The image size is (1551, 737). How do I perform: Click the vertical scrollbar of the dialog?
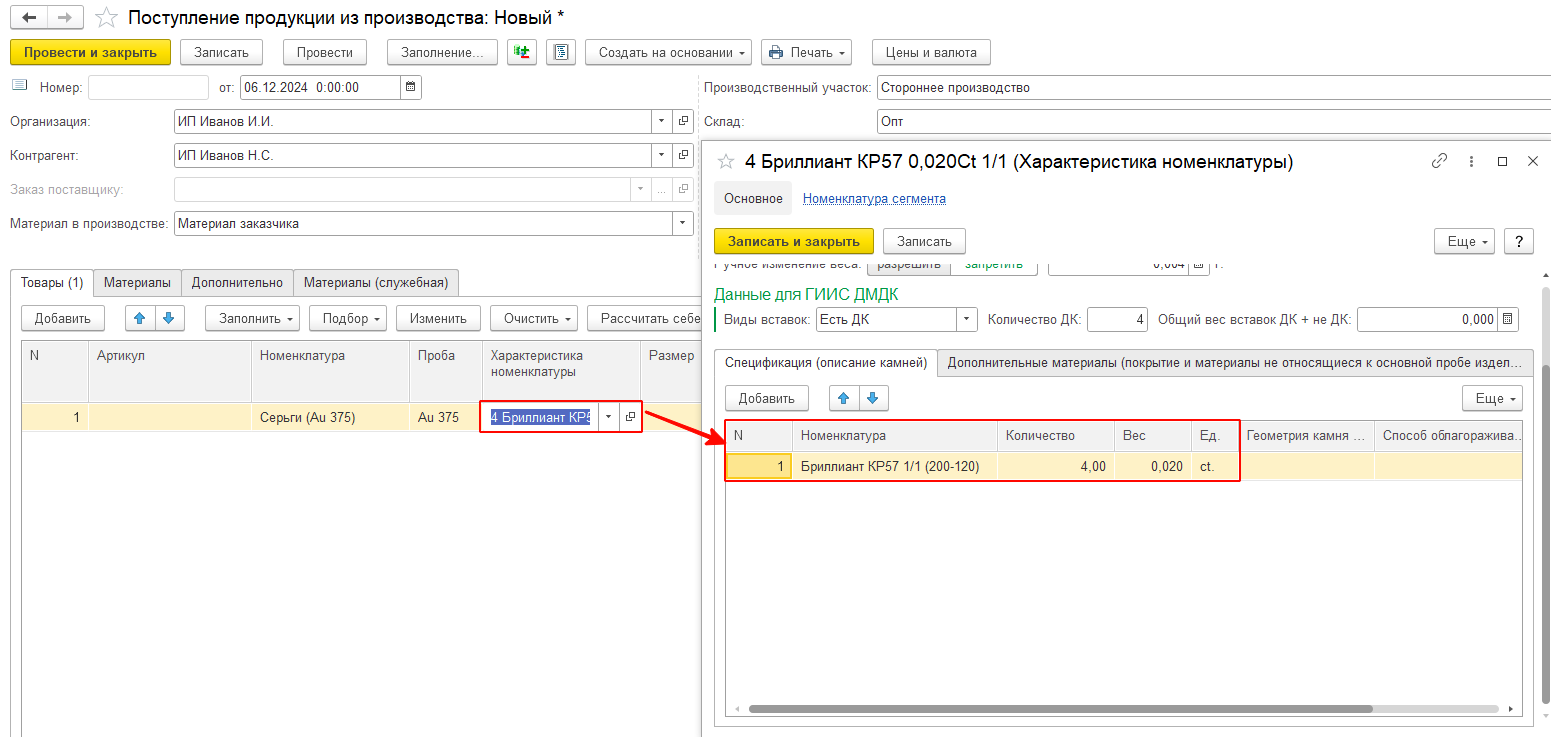point(1545,533)
